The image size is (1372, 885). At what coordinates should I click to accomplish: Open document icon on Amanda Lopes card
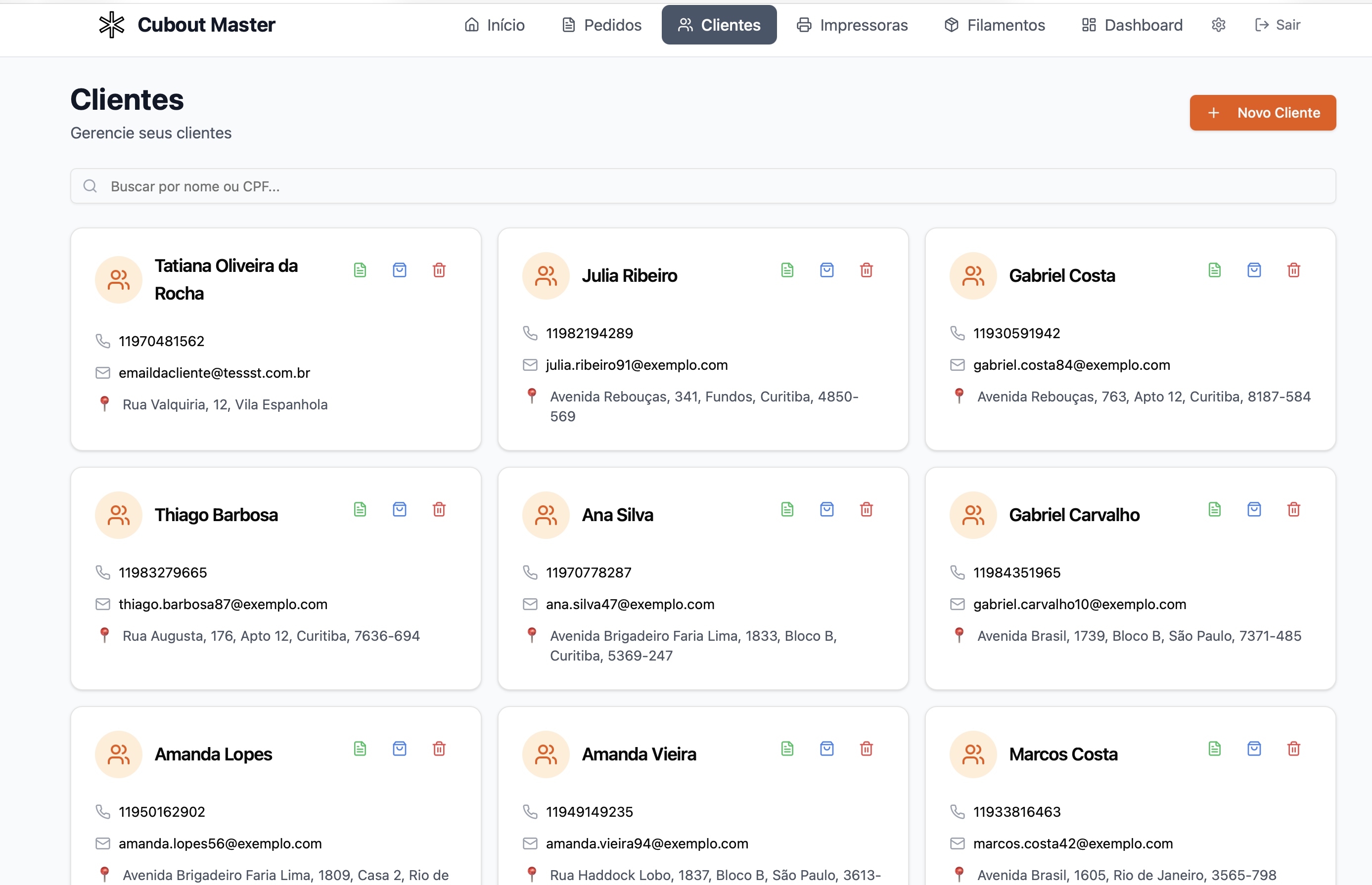click(360, 748)
